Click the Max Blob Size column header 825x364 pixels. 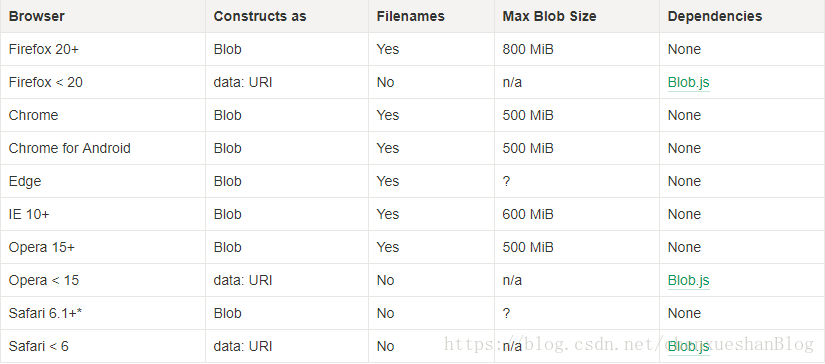(x=549, y=16)
